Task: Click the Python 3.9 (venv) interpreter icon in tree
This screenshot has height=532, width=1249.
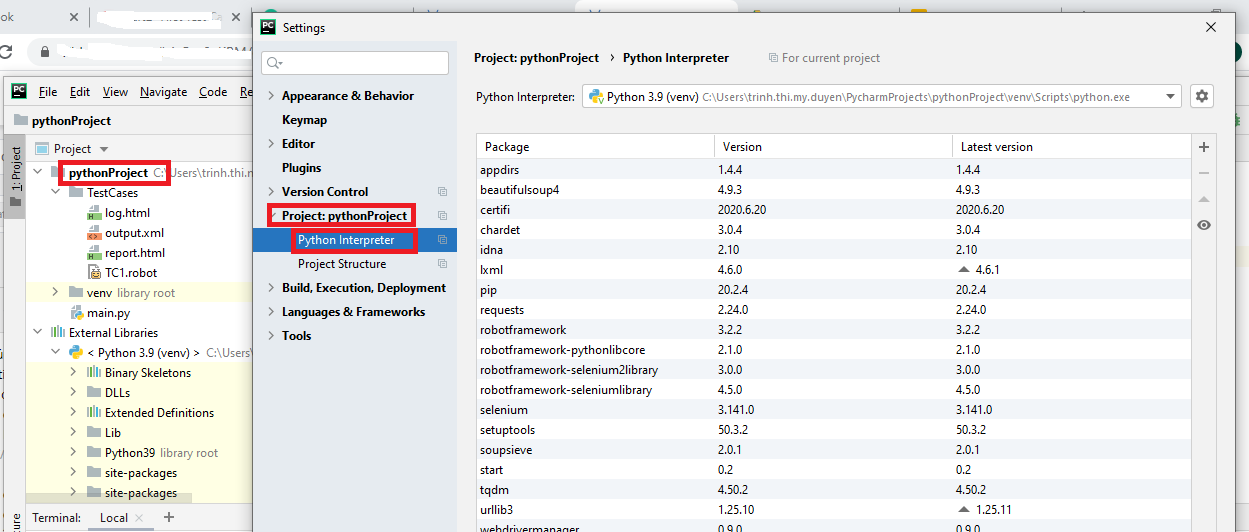Action: [x=76, y=353]
